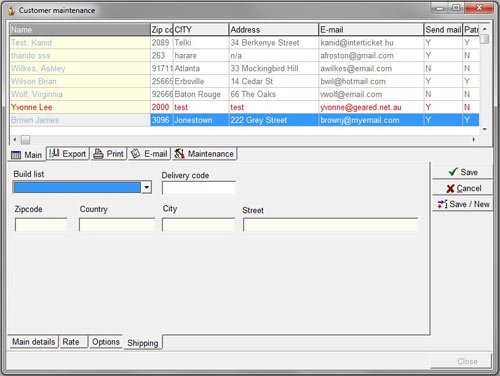Image resolution: width=500 pixels, height=376 pixels.
Task: Click the table's vertical scrollbar down arrow
Action: (x=485, y=129)
